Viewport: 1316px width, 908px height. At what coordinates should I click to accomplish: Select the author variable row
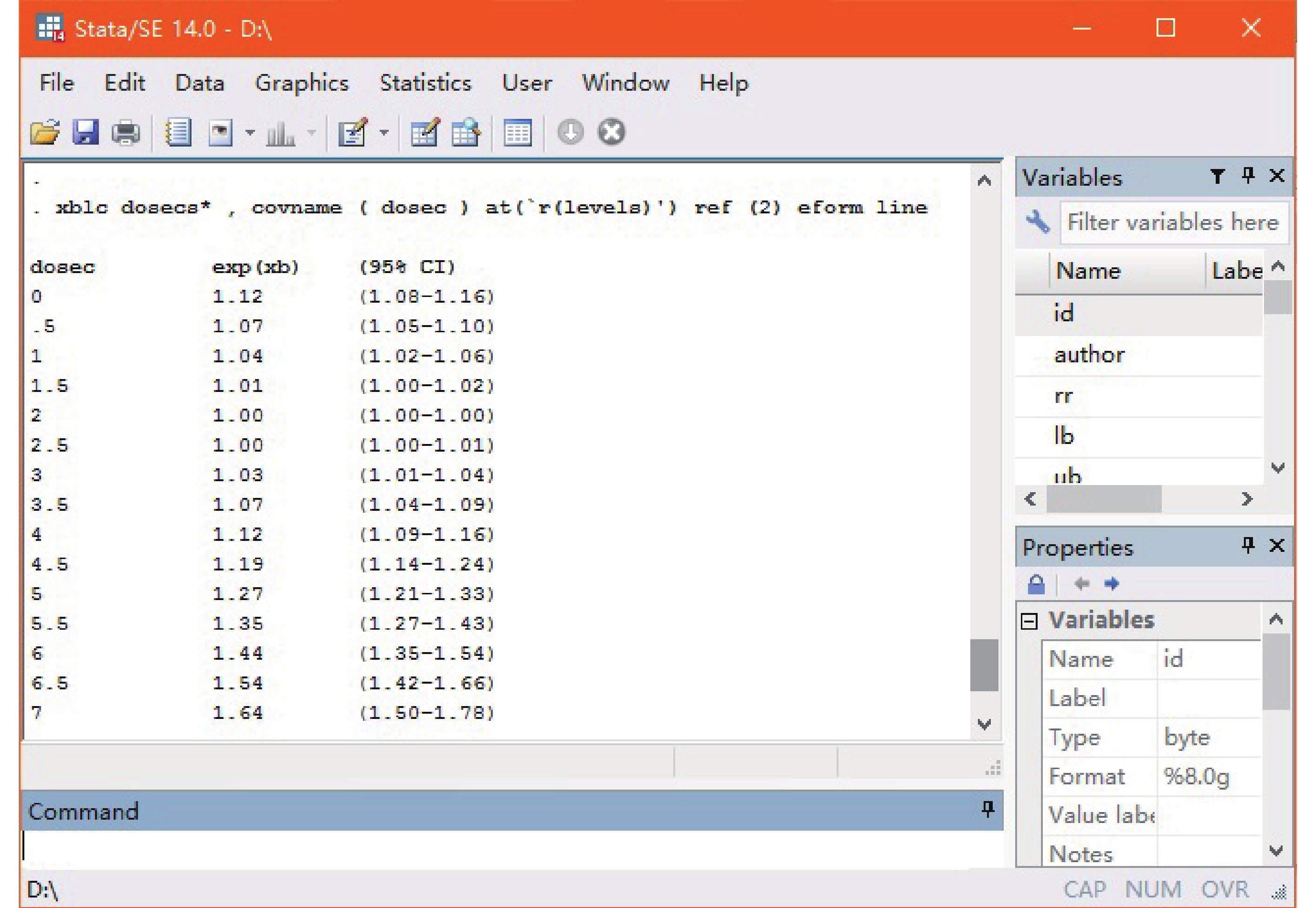click(x=1138, y=355)
